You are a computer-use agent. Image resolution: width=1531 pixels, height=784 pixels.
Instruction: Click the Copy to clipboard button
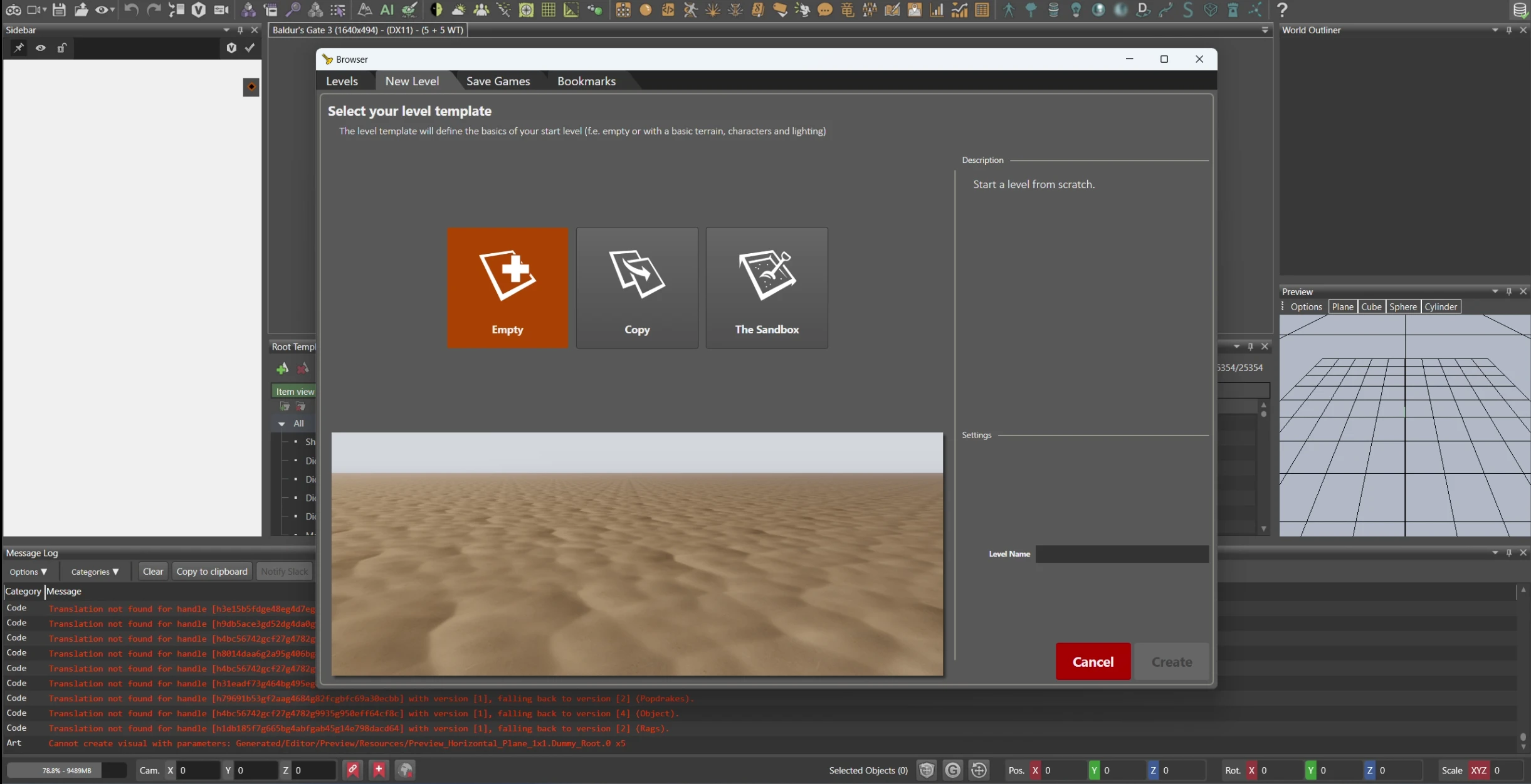tap(212, 571)
